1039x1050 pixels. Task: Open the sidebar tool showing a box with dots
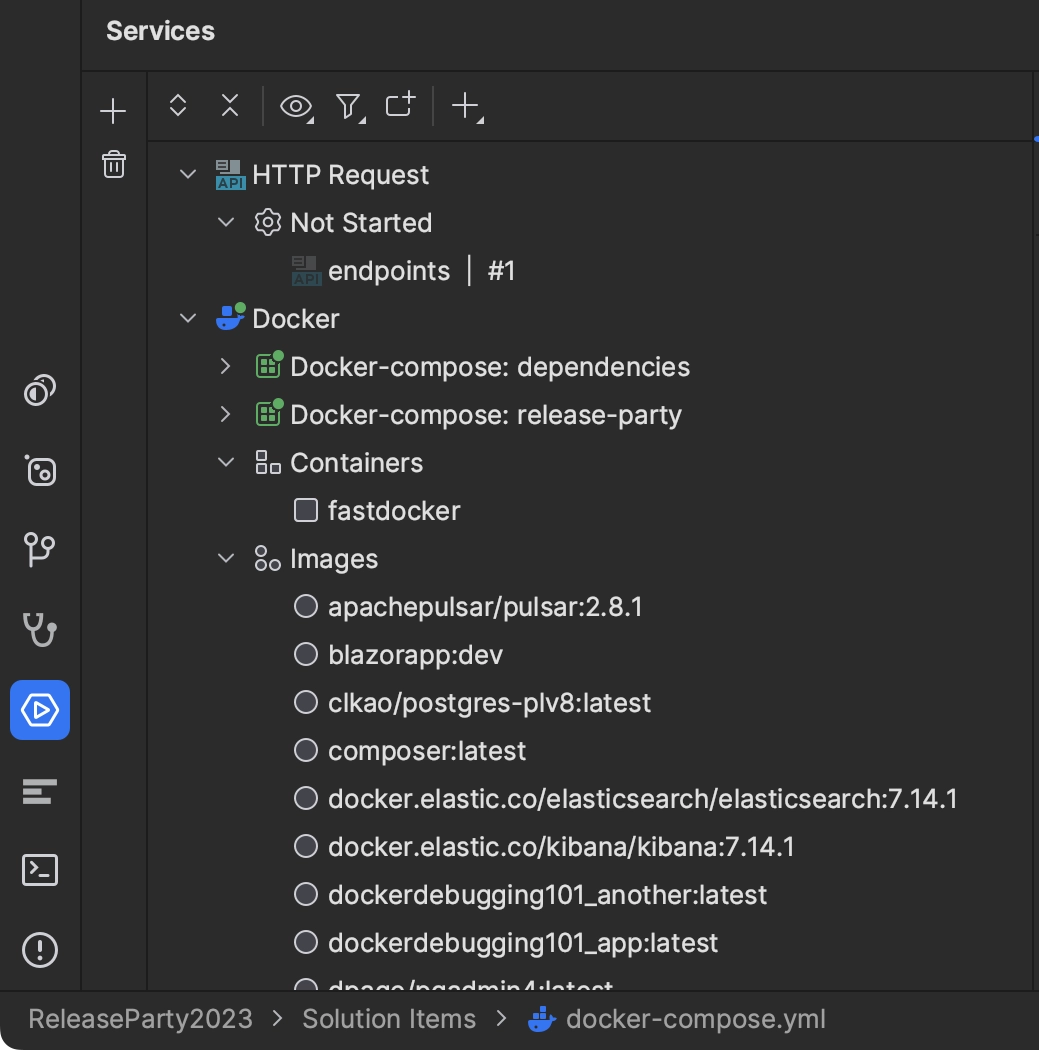(x=40, y=470)
